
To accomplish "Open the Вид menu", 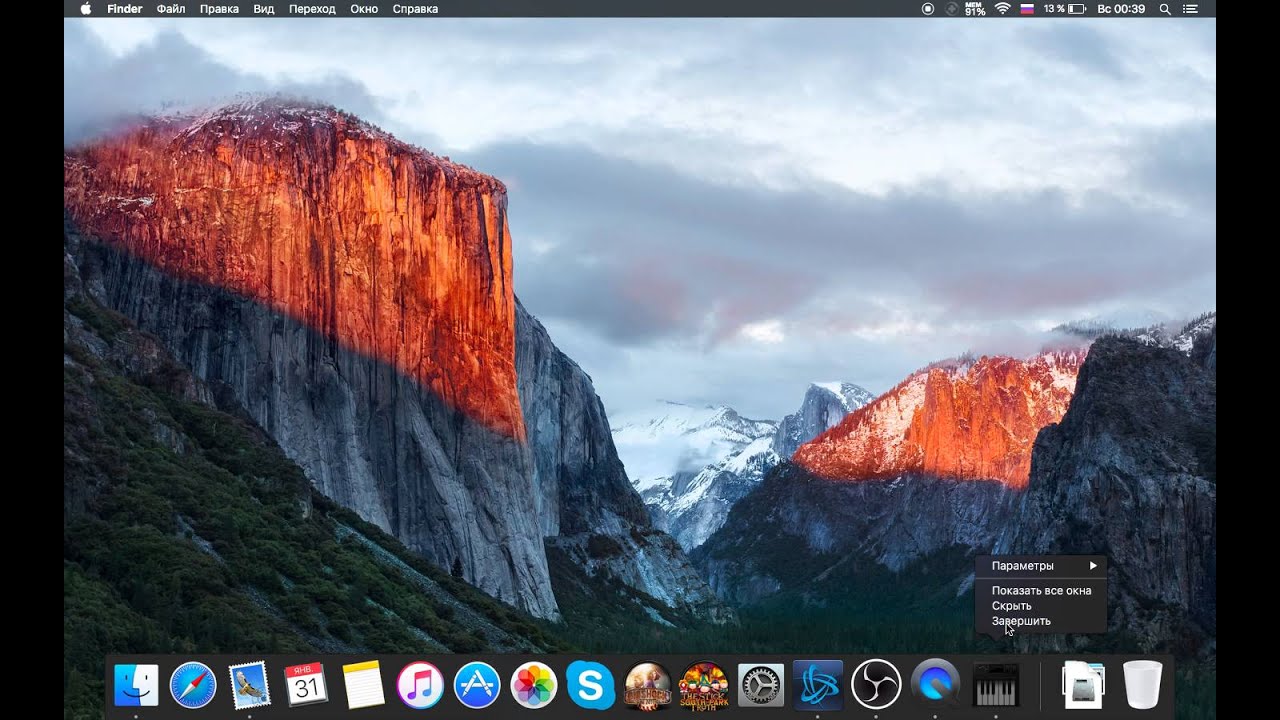I will coord(264,8).
